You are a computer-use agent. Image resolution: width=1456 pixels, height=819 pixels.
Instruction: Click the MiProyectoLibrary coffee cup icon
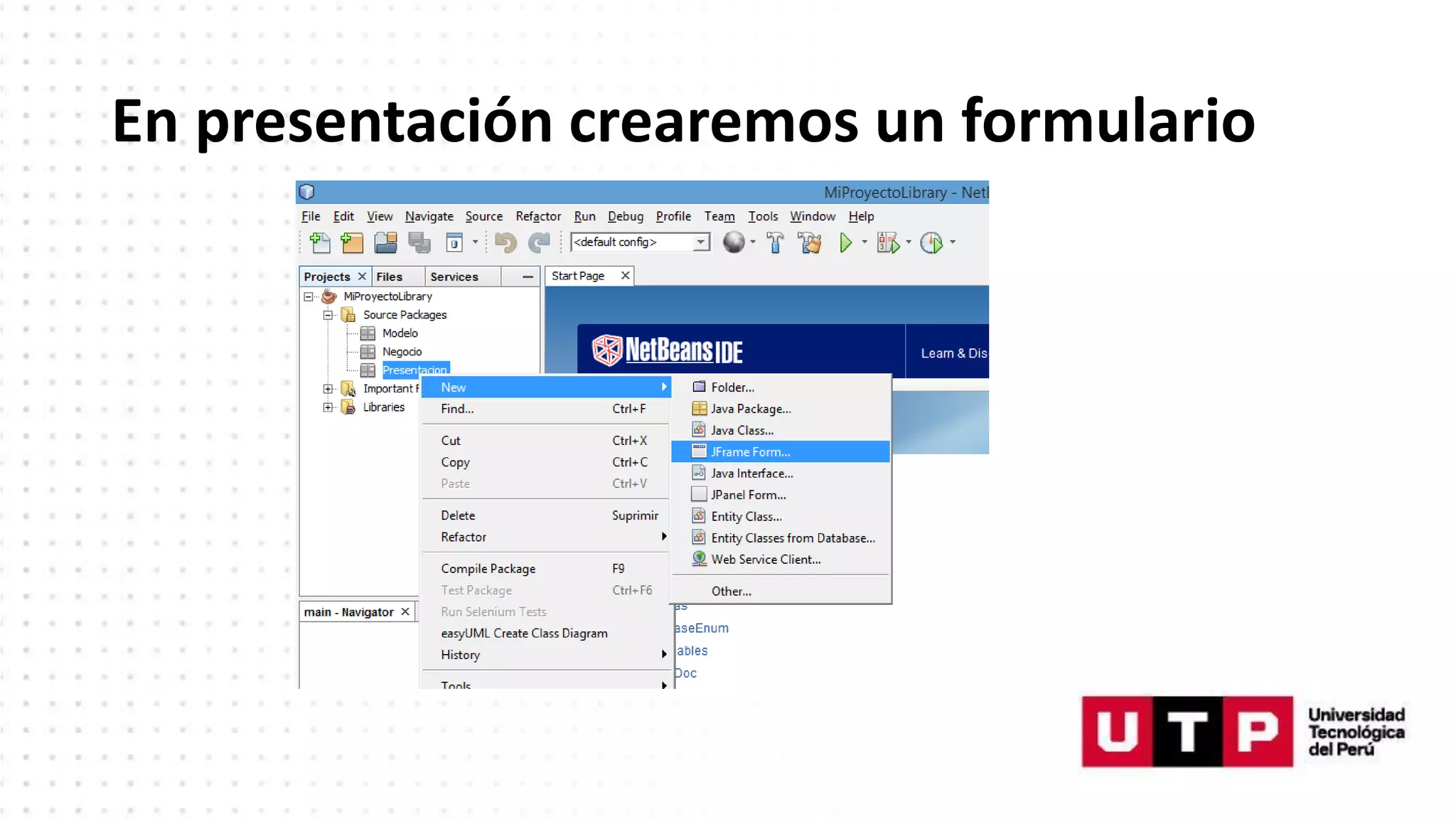coord(328,296)
